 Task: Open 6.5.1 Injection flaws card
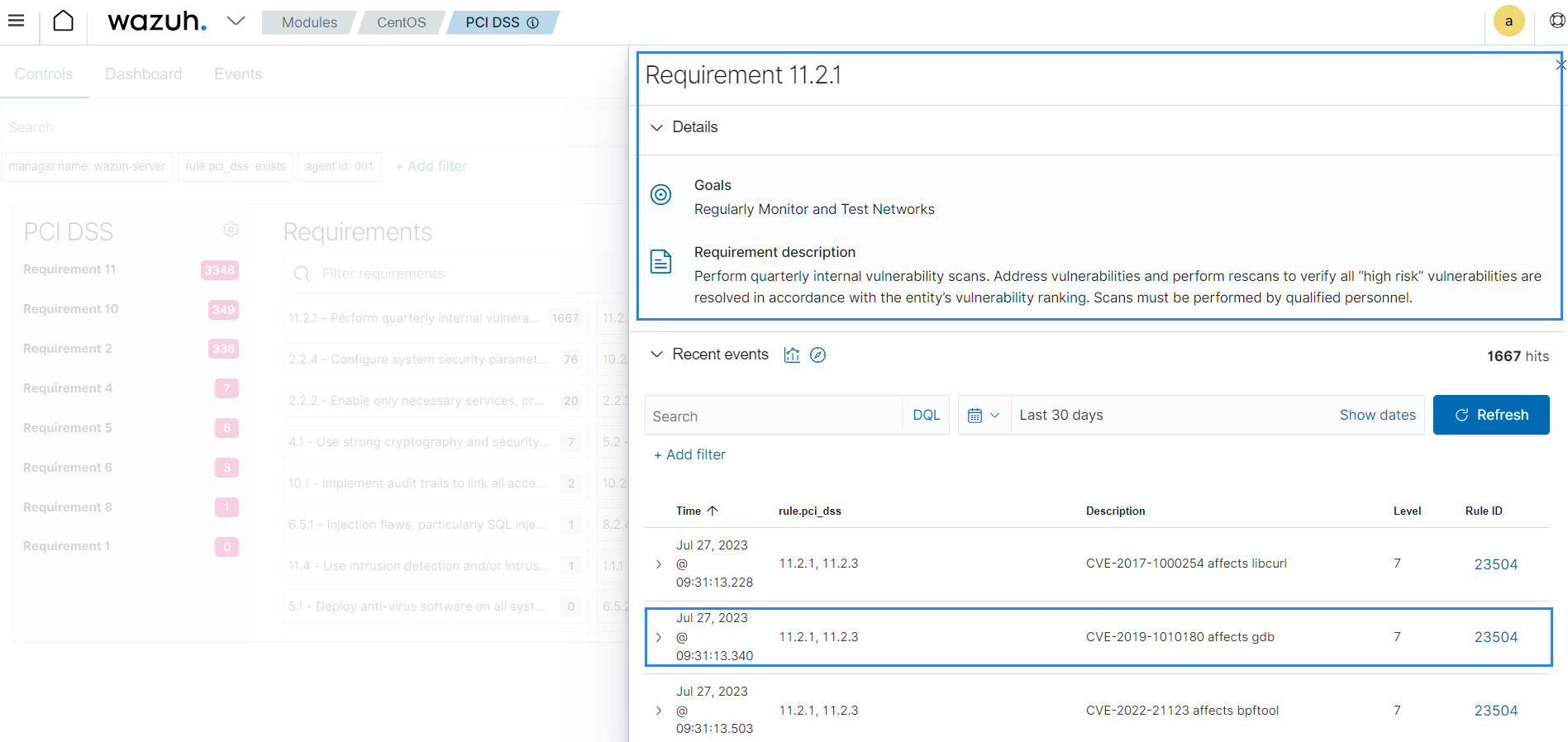pos(435,525)
